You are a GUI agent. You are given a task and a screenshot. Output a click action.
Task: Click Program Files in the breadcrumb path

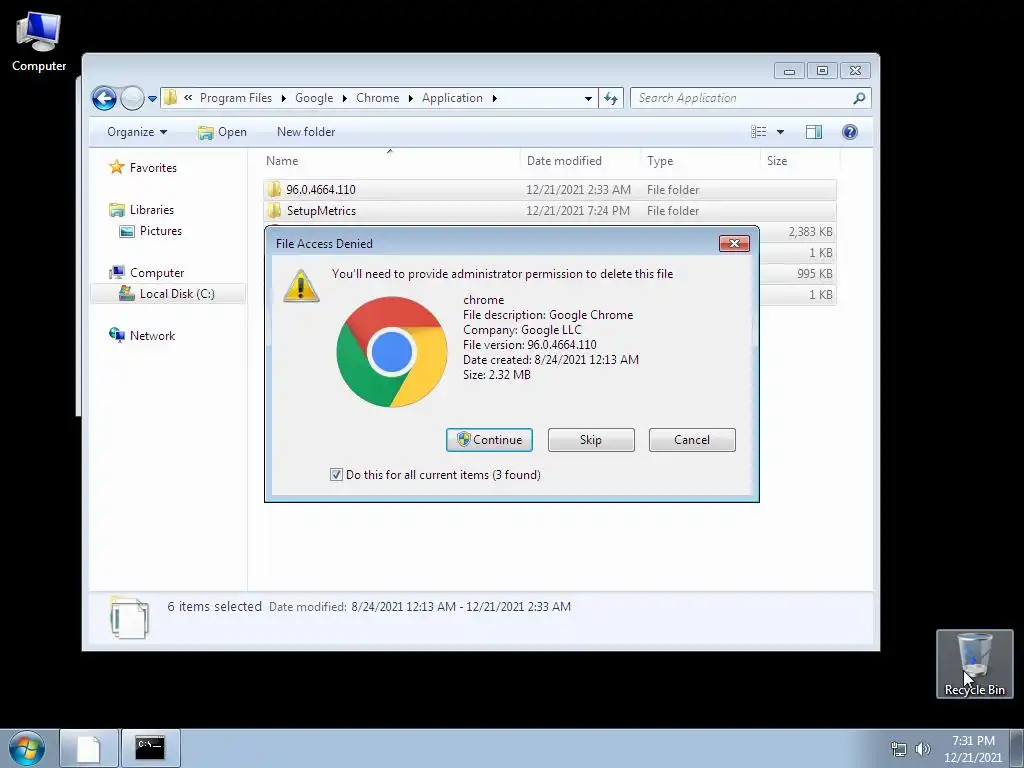(236, 98)
